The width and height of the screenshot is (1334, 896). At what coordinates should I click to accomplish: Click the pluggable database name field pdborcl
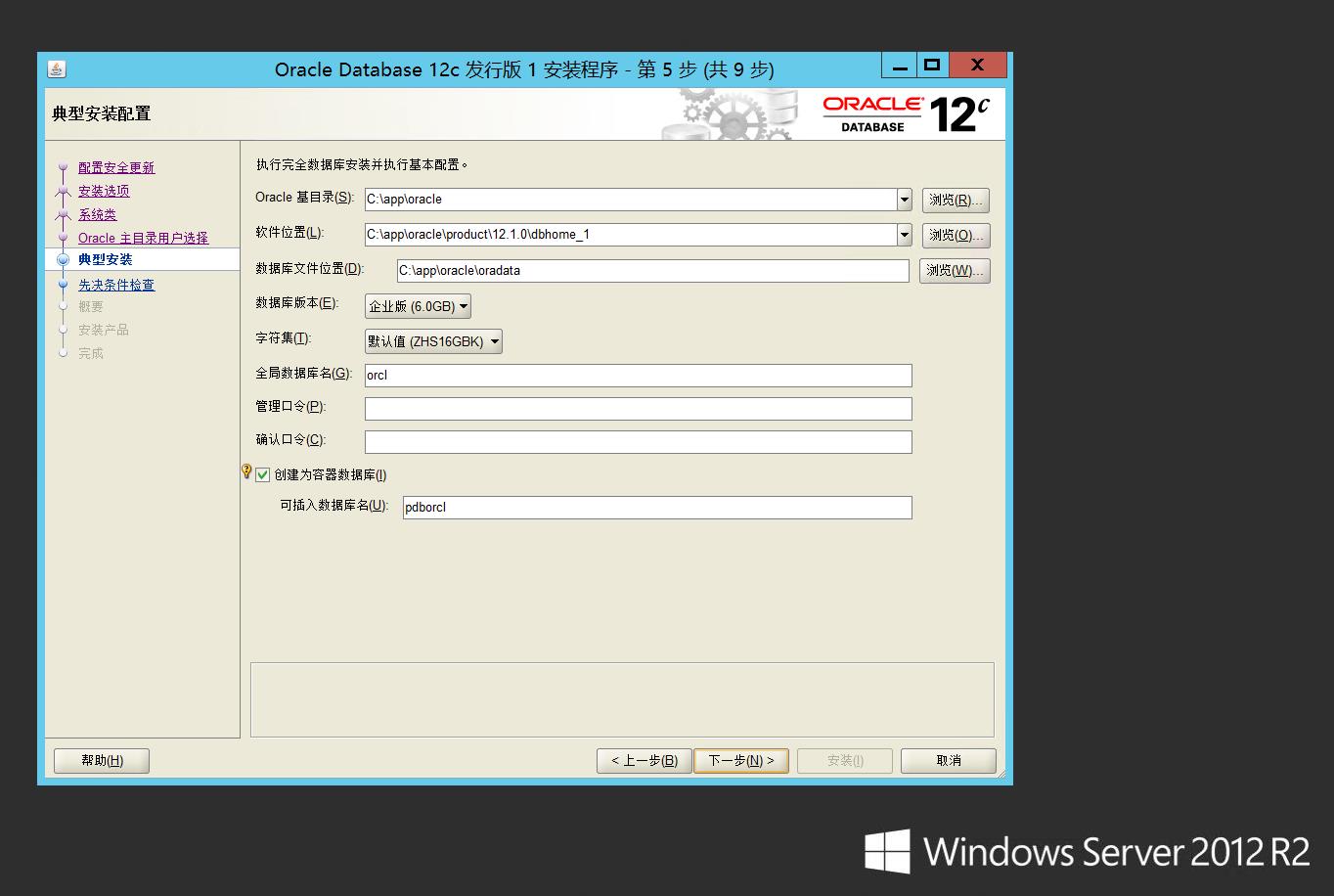point(657,507)
